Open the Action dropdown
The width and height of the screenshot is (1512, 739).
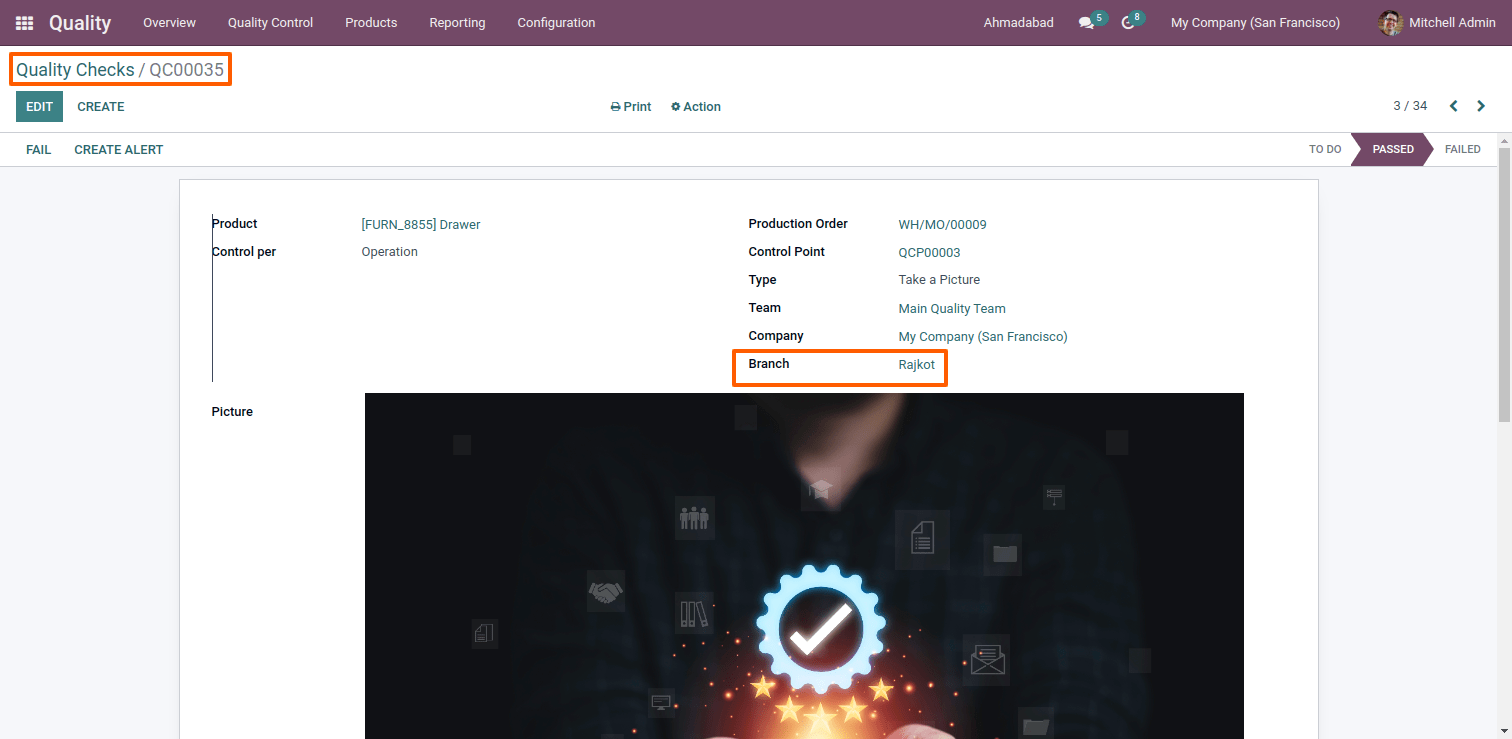pyautogui.click(x=696, y=107)
